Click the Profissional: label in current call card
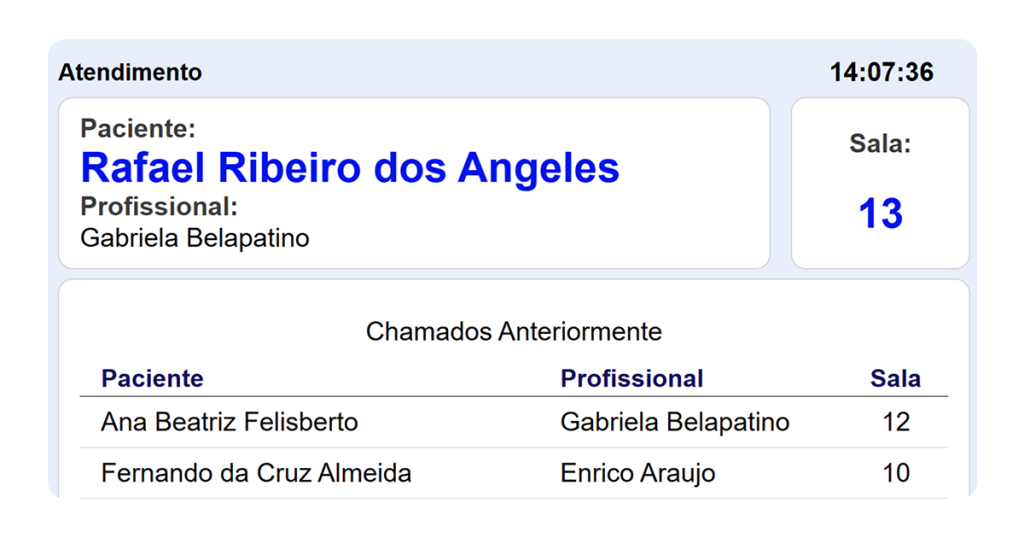The height and width of the screenshot is (538, 1024). coord(159,206)
